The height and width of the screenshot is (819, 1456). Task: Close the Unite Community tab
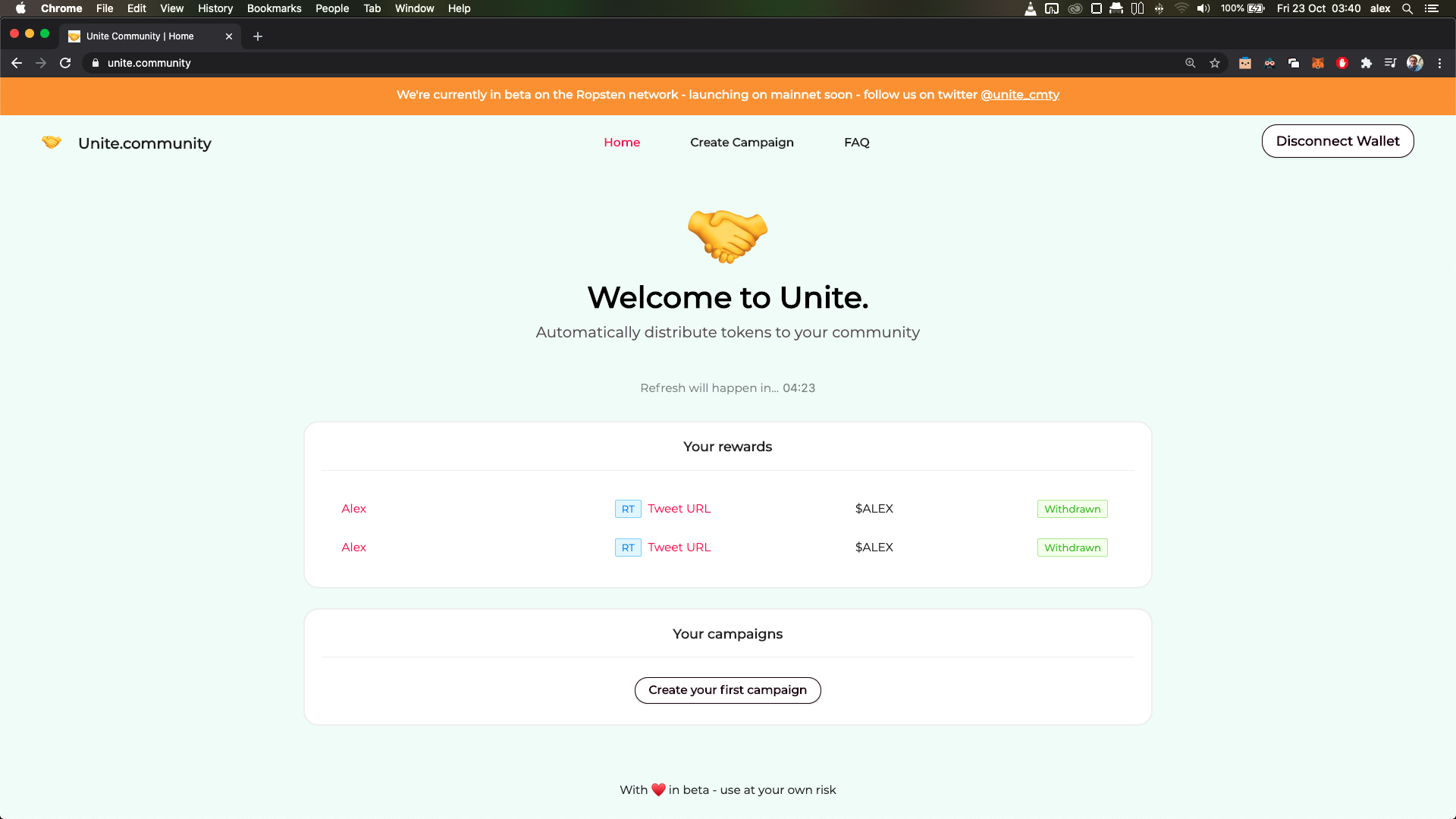229,36
